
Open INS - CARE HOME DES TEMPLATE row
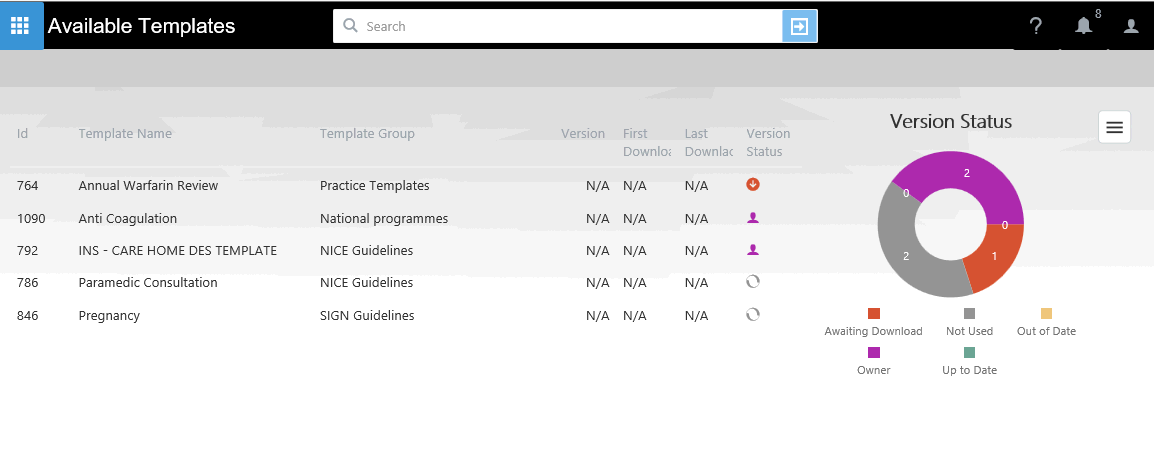(x=177, y=251)
